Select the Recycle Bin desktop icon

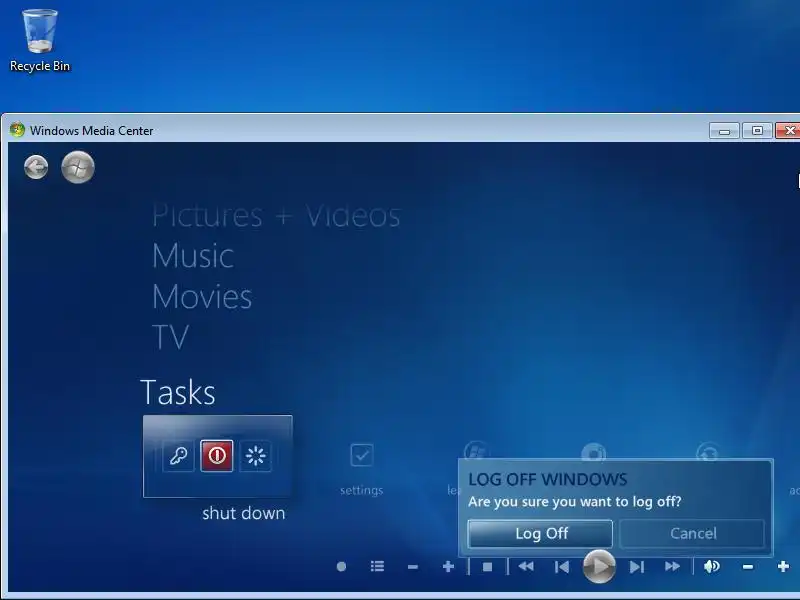point(40,40)
